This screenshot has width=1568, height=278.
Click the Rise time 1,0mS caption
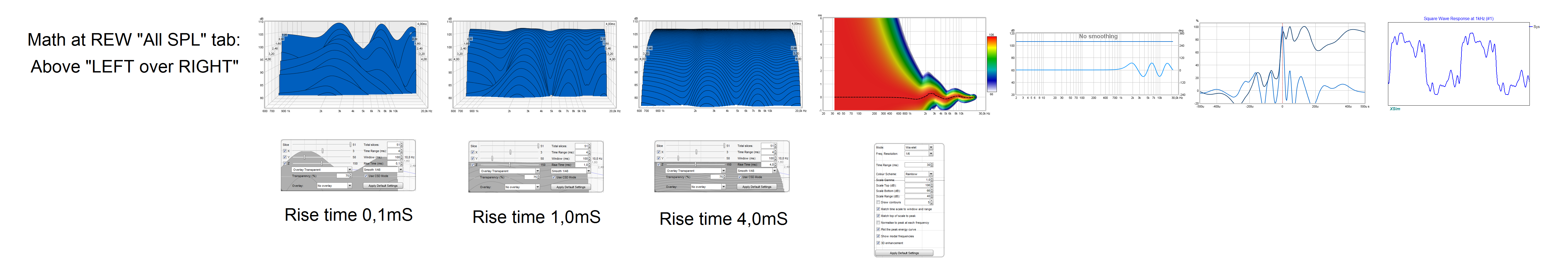pos(536,217)
